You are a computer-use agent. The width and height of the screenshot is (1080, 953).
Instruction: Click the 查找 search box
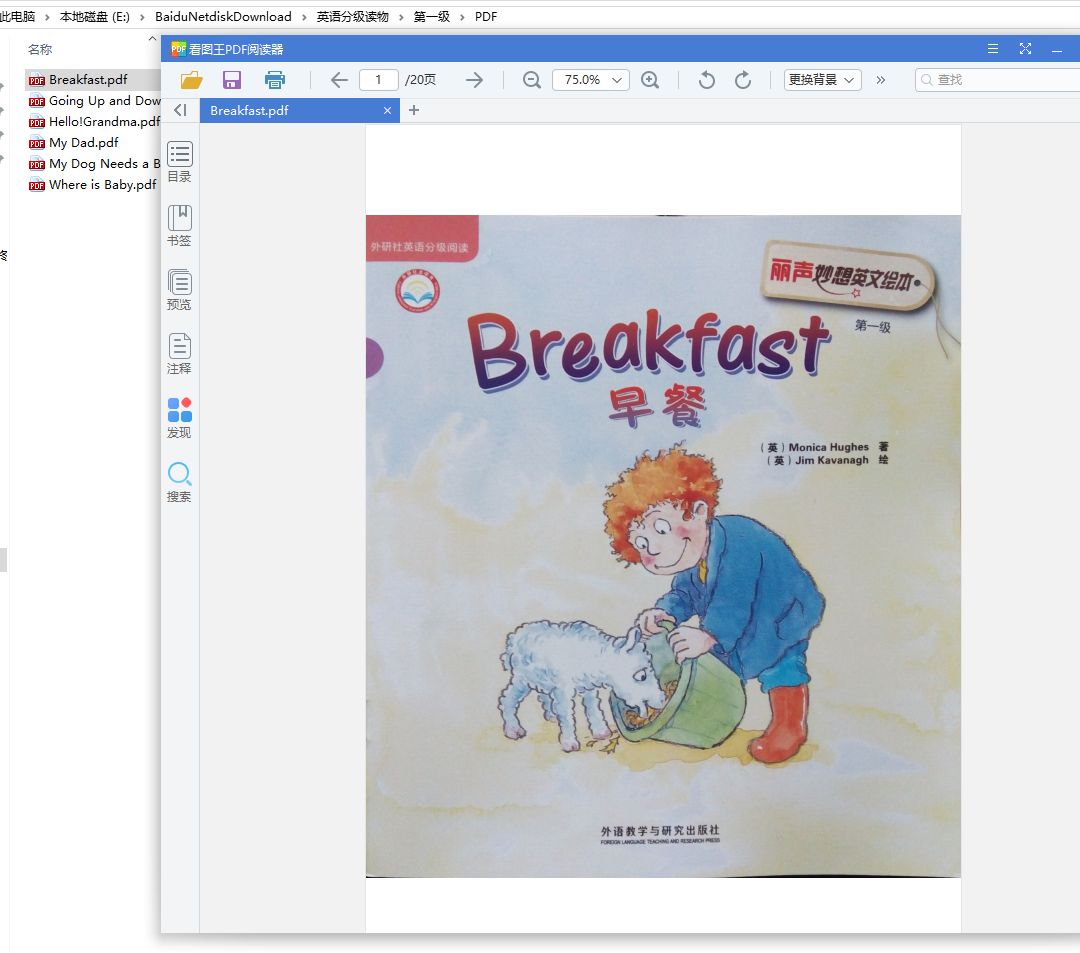997,80
